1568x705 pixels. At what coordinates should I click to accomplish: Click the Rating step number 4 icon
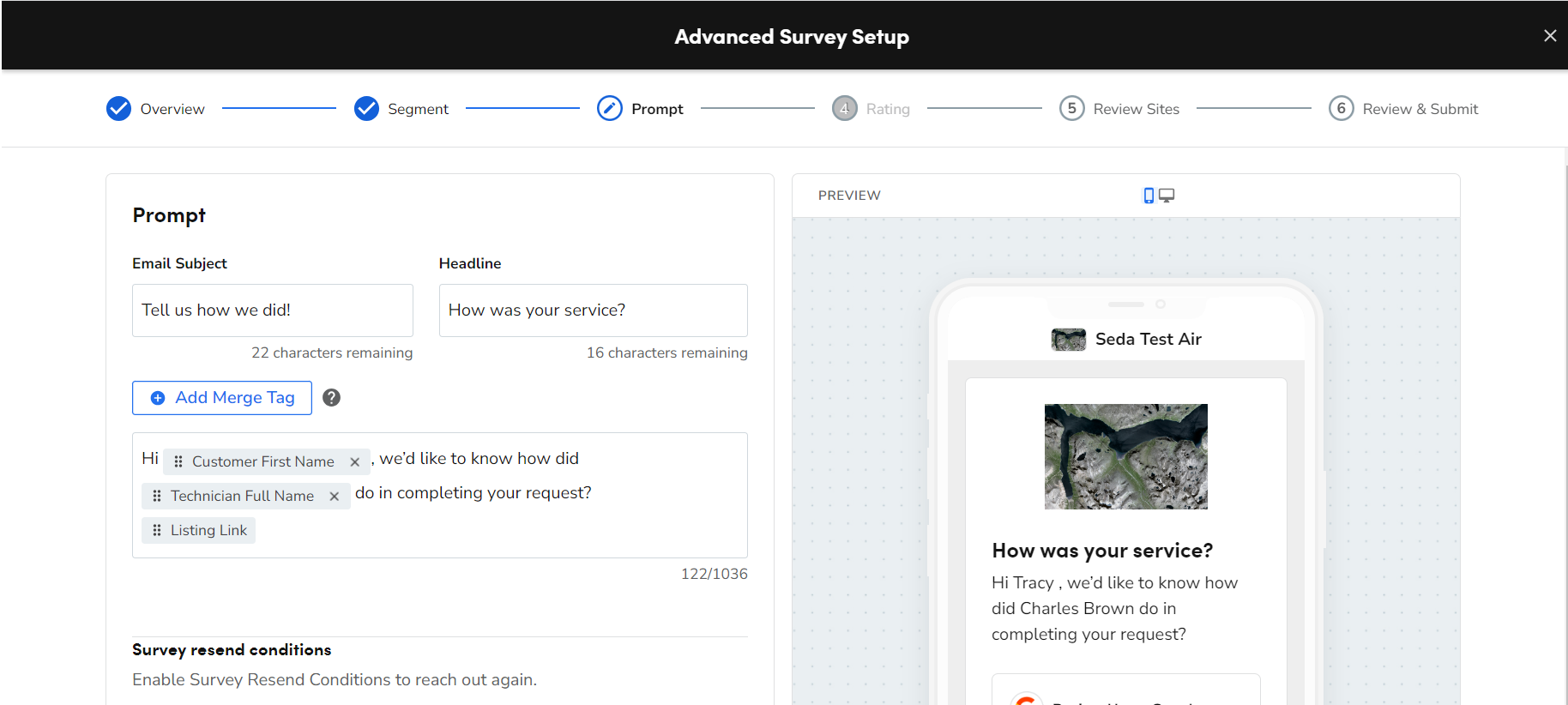[x=844, y=109]
